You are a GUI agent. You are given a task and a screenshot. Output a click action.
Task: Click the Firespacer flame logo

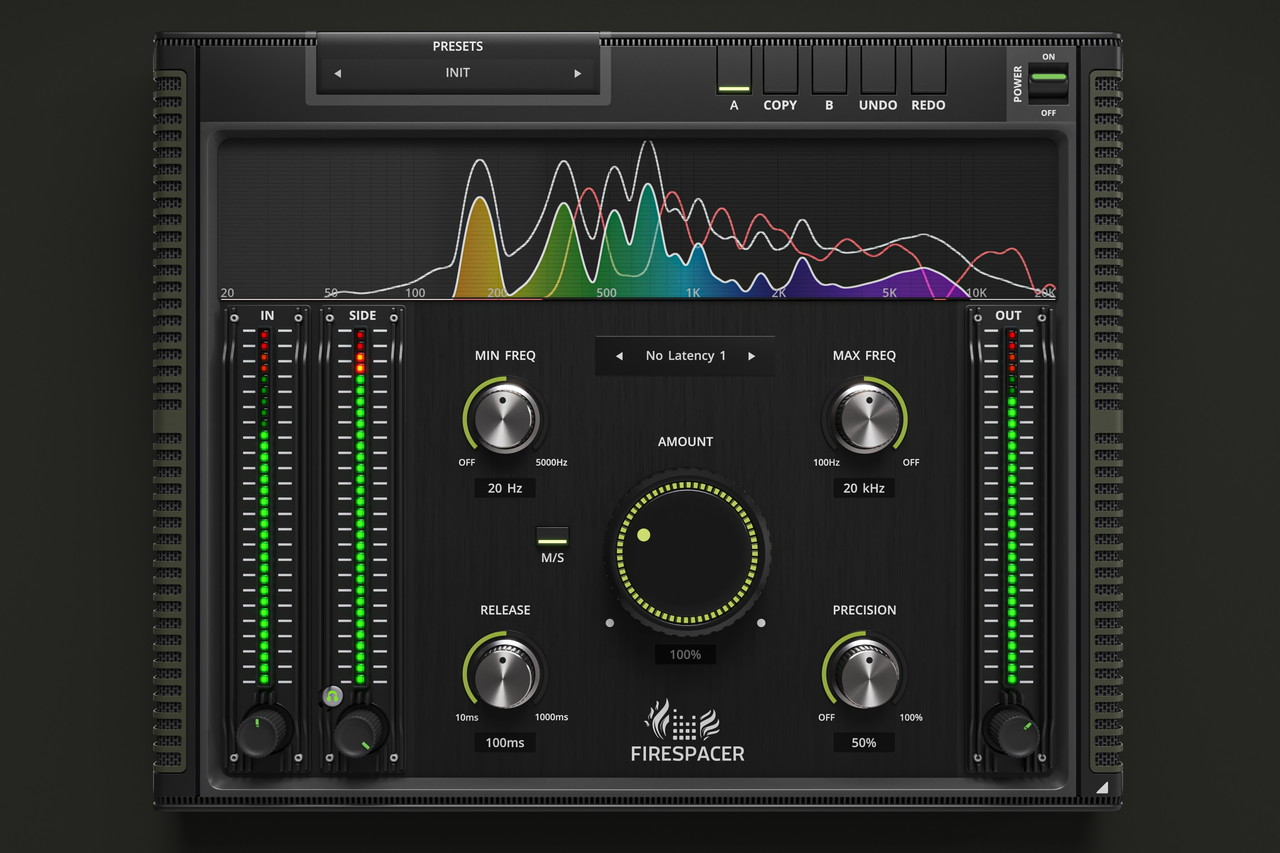tap(687, 720)
